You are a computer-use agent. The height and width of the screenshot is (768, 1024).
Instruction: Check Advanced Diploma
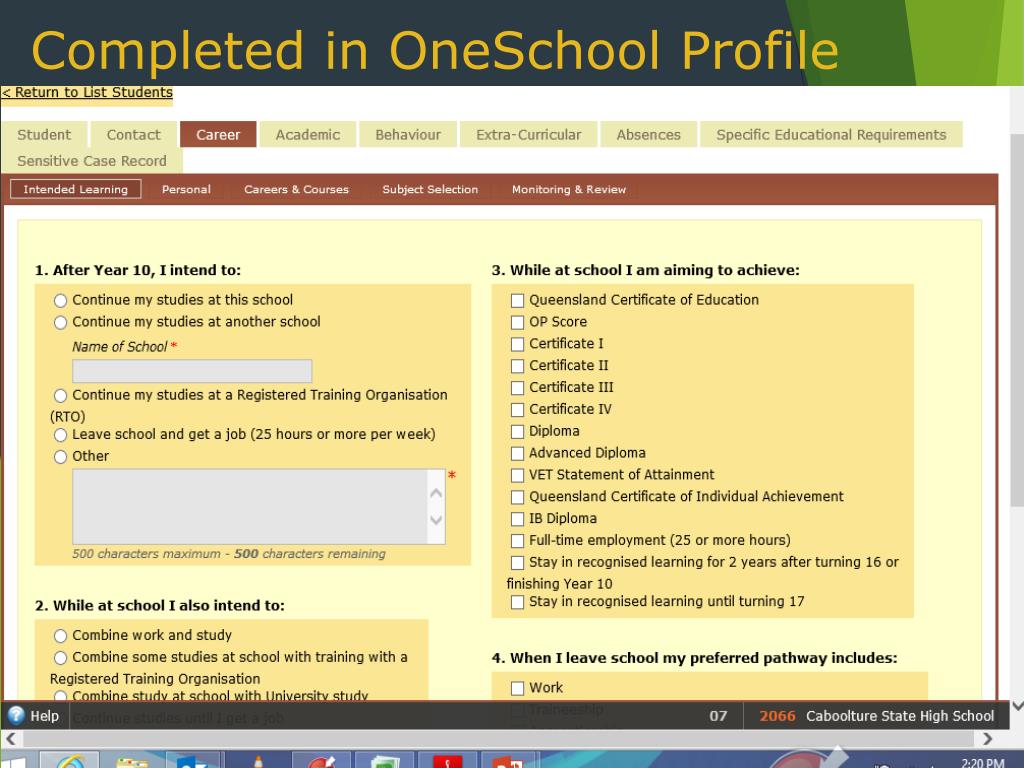pyautogui.click(x=517, y=453)
